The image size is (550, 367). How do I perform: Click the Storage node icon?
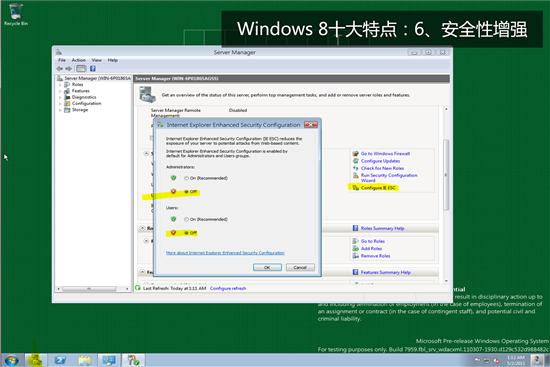click(67, 110)
